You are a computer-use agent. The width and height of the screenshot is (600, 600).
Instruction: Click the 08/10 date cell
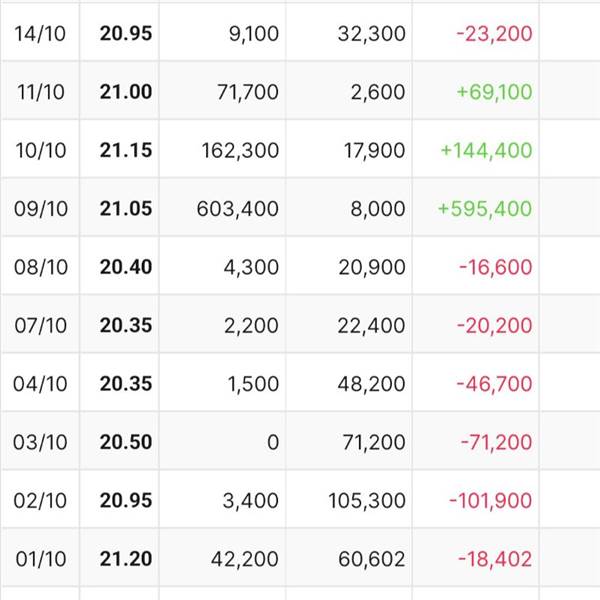click(x=41, y=267)
